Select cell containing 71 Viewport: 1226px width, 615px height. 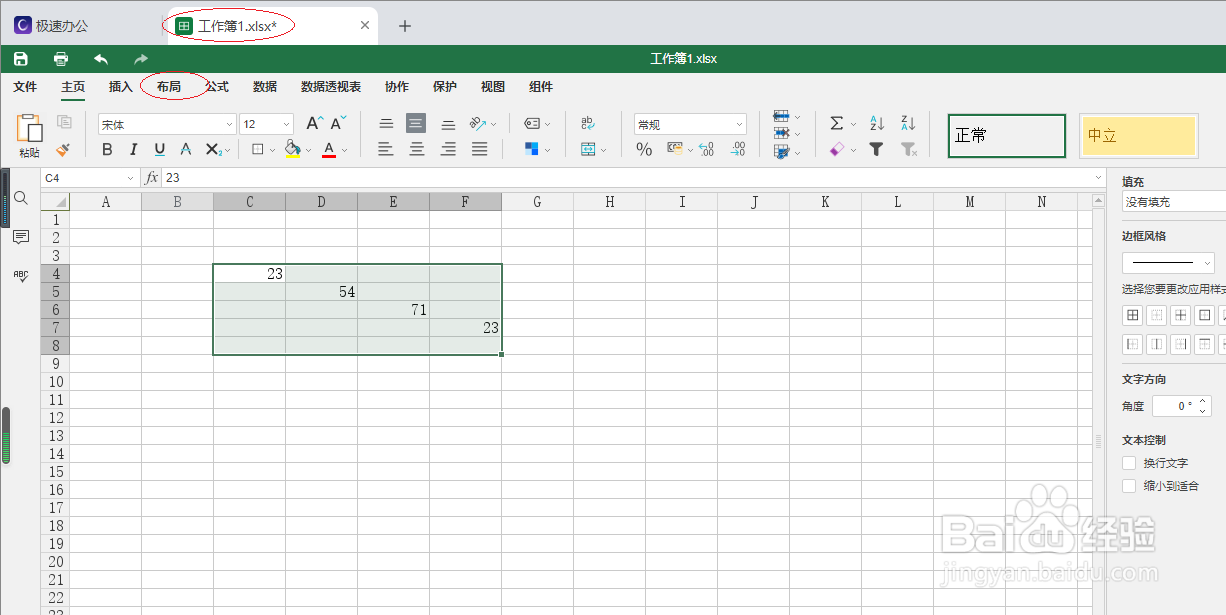tap(394, 310)
